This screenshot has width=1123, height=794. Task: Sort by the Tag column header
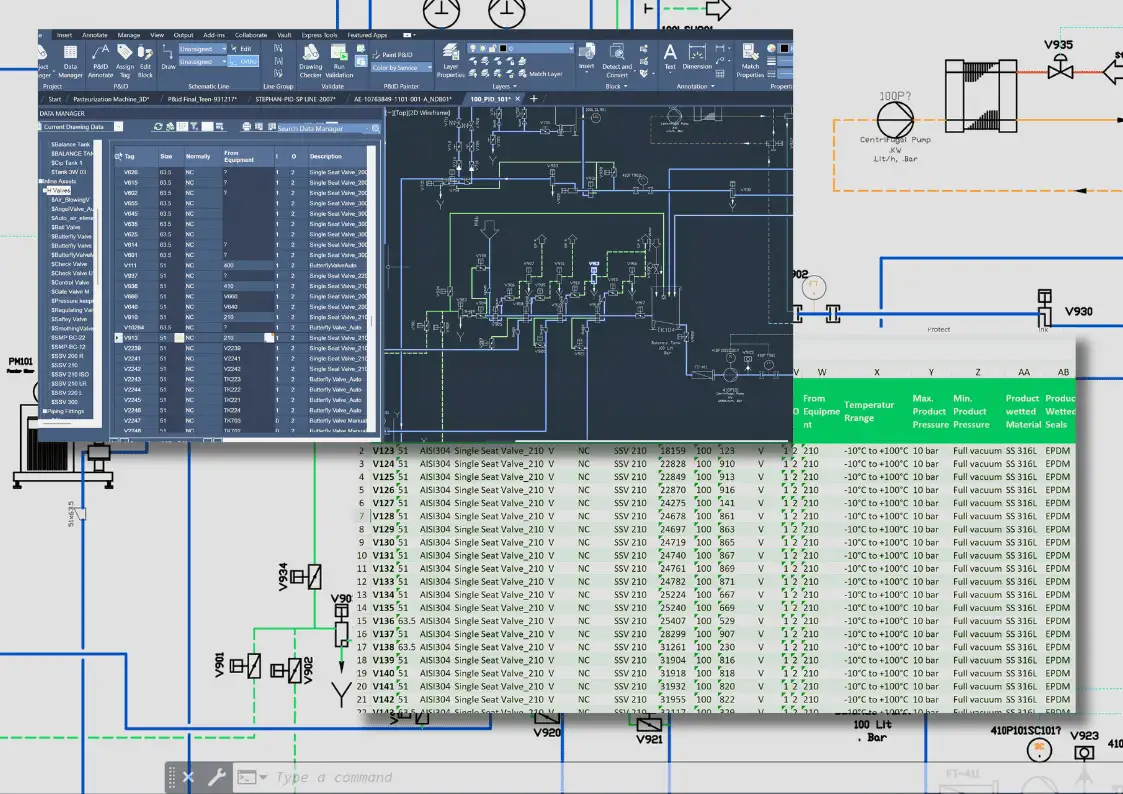[130, 156]
